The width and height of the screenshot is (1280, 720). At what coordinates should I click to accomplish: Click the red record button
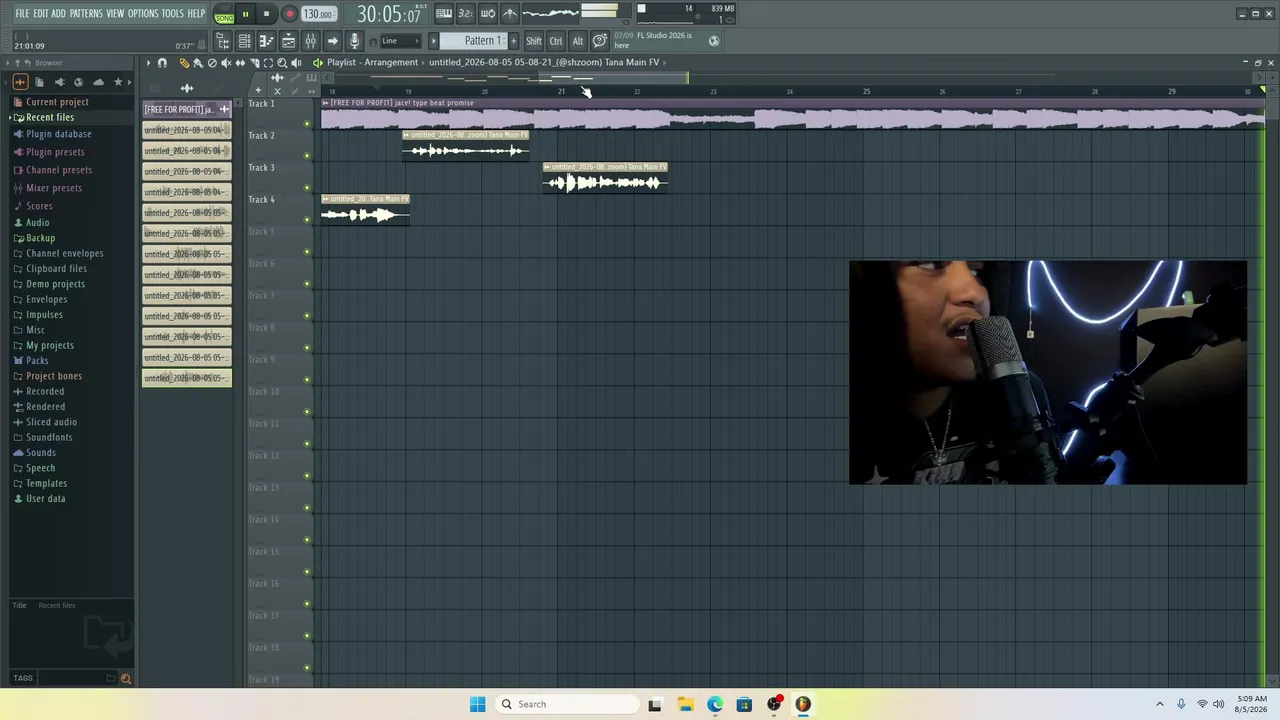pos(289,14)
